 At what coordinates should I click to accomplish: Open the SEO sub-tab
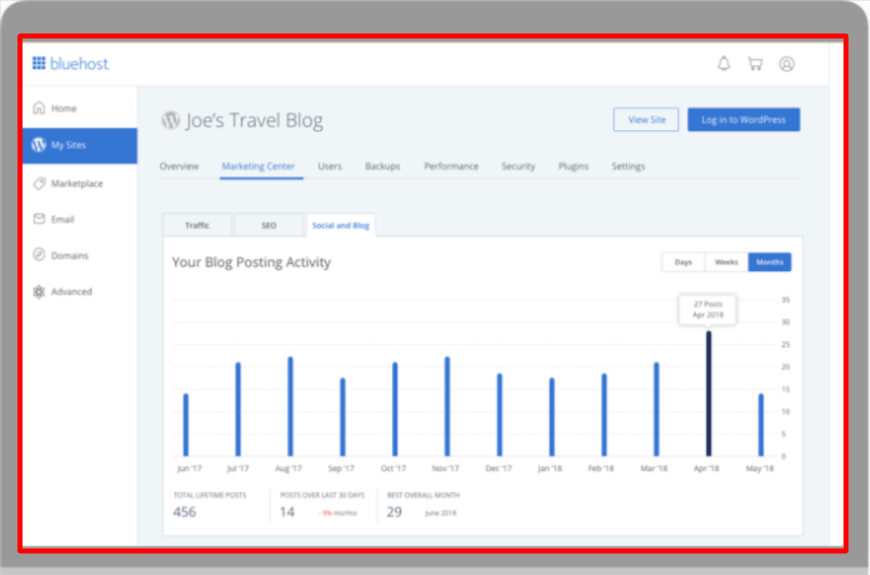pos(269,226)
